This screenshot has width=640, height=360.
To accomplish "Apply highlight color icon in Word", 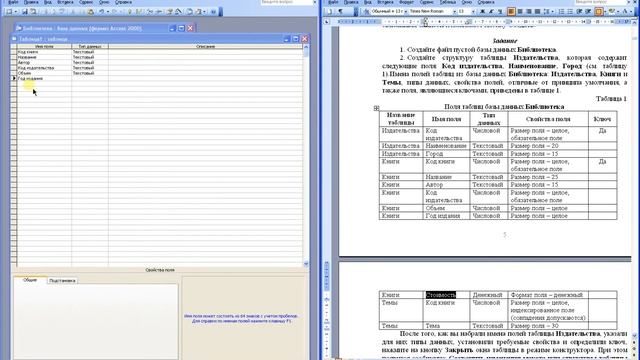I will tap(612, 11).
